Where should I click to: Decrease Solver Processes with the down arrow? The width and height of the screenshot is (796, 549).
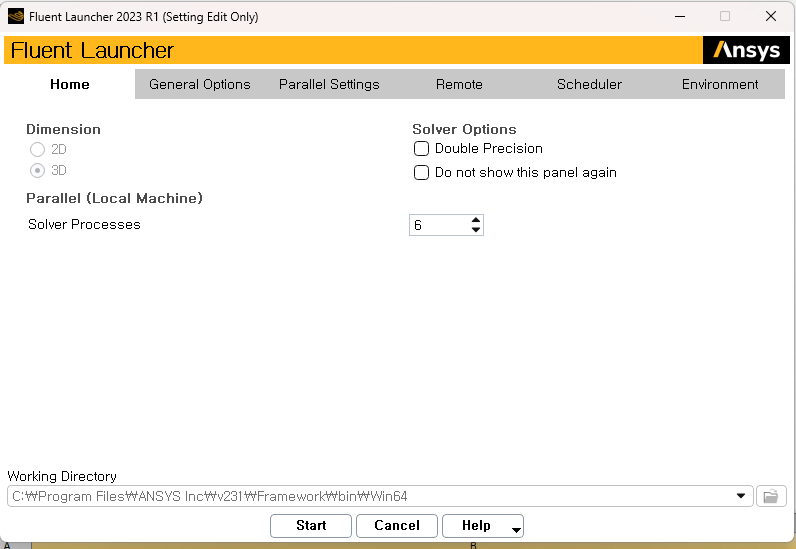476,230
